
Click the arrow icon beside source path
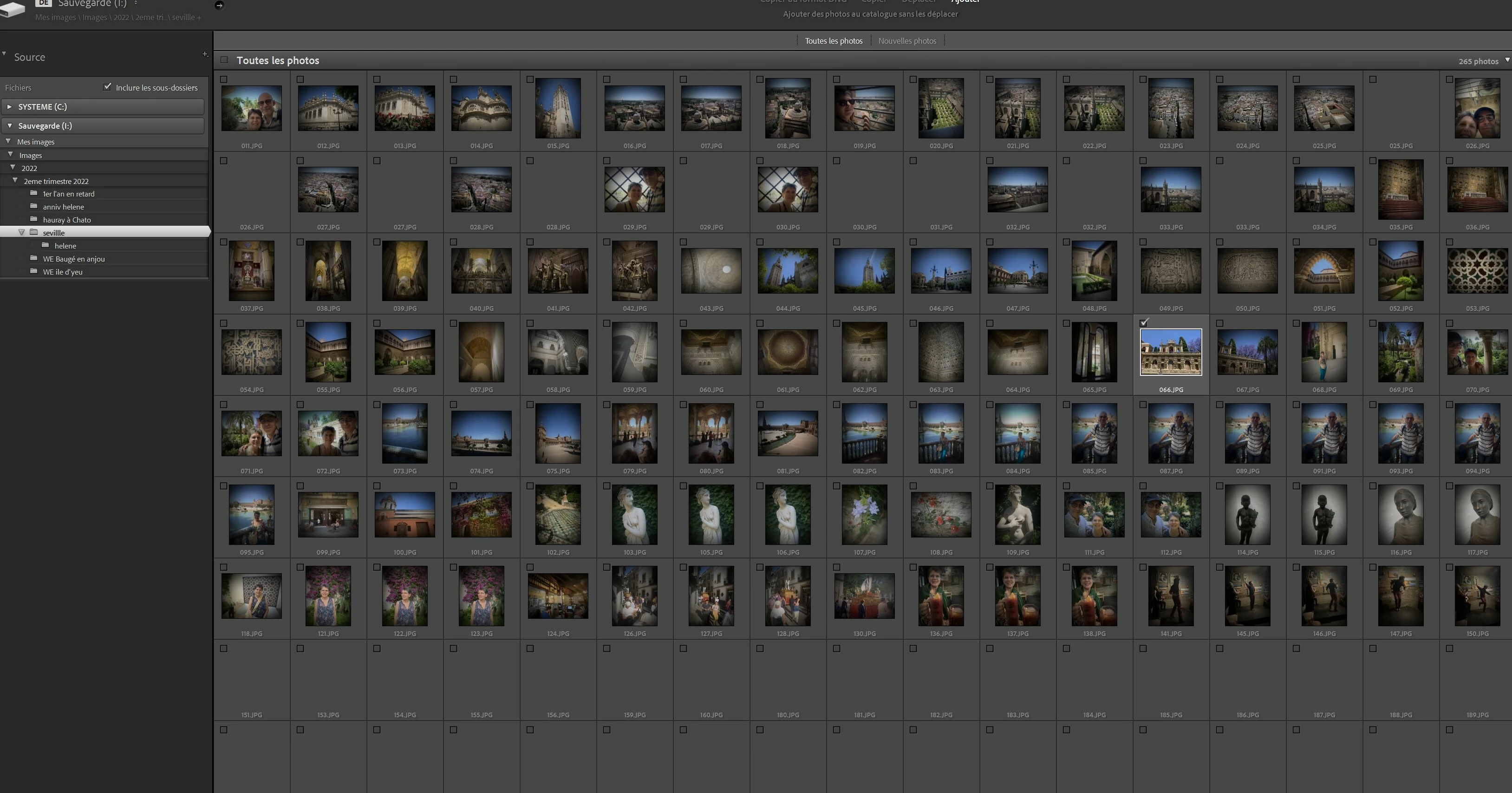point(219,5)
